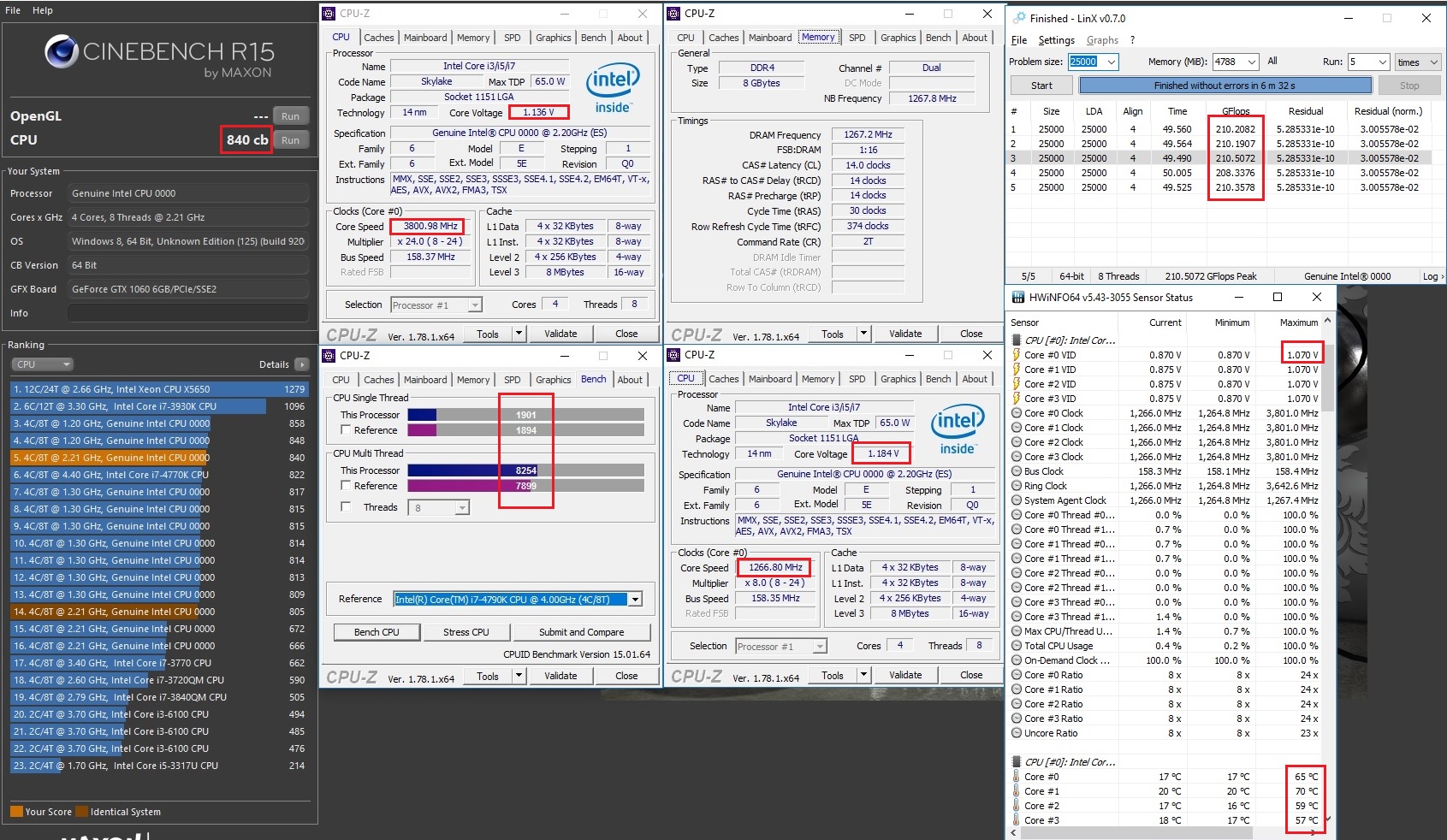Image resolution: width=1447 pixels, height=840 pixels.
Task: Click the thermometer icon beside Core #2 temperature
Action: pos(1017,806)
